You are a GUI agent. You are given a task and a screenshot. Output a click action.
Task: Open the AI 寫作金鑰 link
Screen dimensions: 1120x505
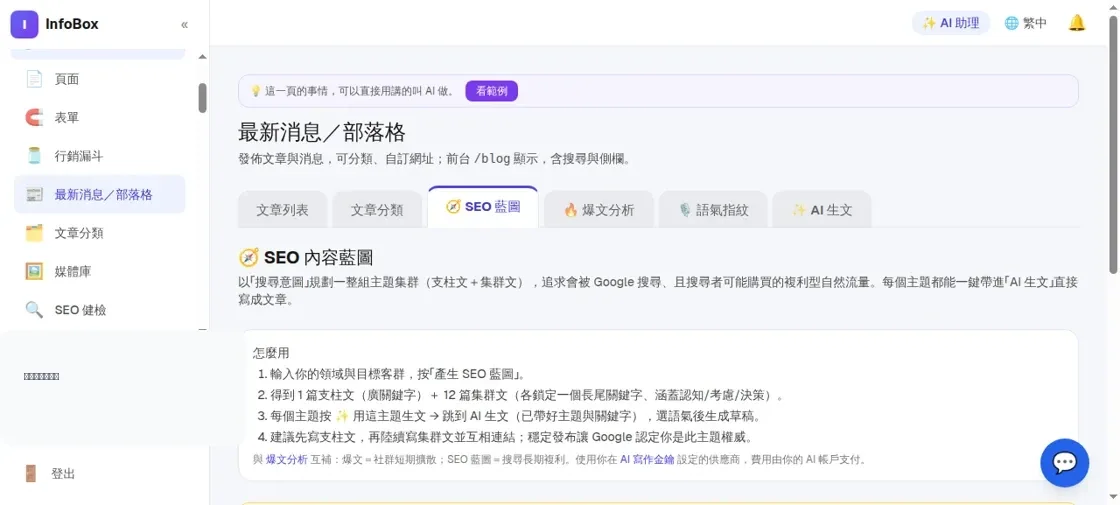646,460
